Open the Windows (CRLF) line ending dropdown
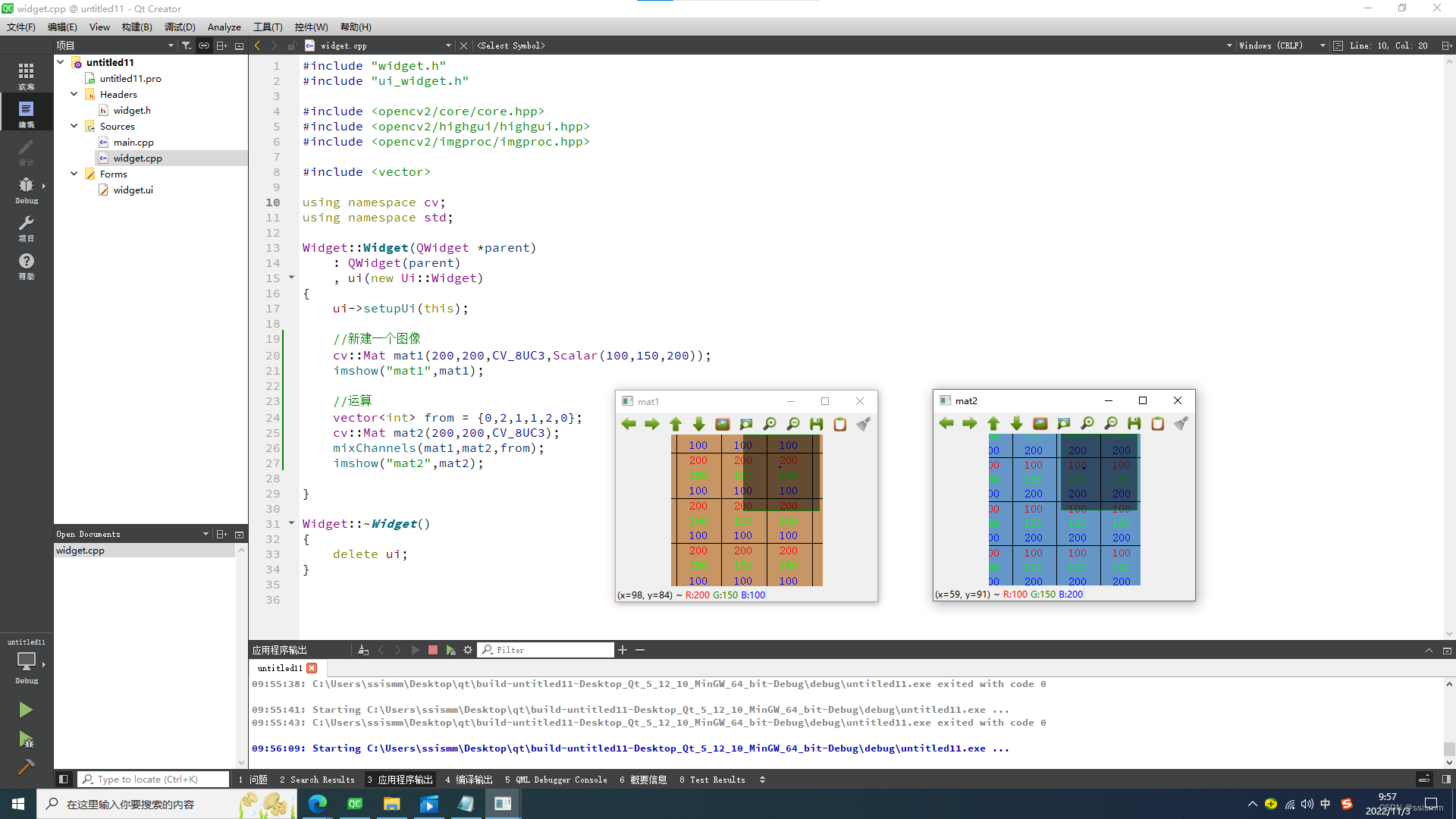This screenshot has width=1456, height=819. tap(1282, 45)
